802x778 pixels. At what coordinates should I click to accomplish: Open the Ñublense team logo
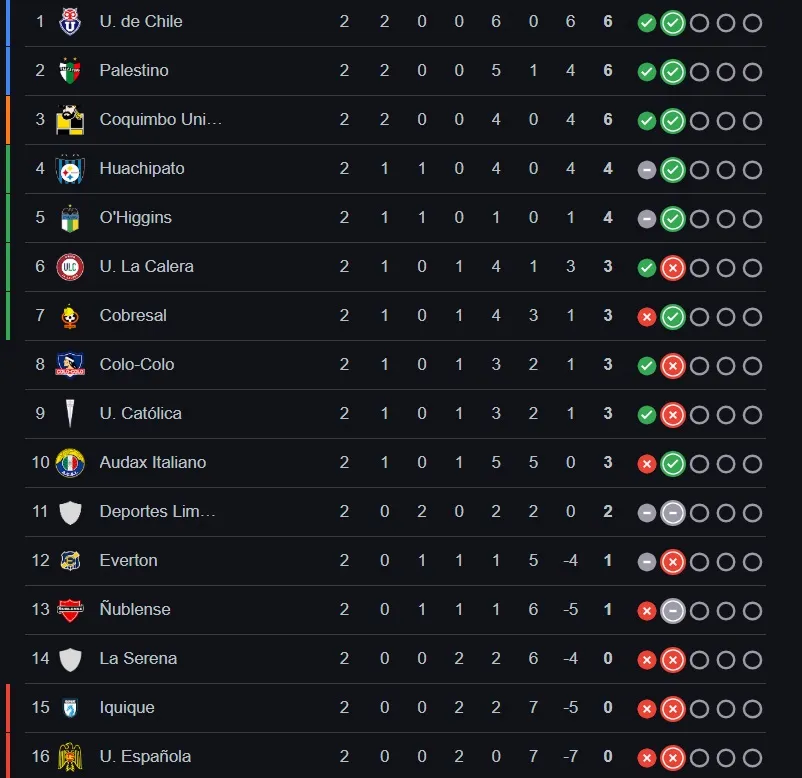[70, 610]
